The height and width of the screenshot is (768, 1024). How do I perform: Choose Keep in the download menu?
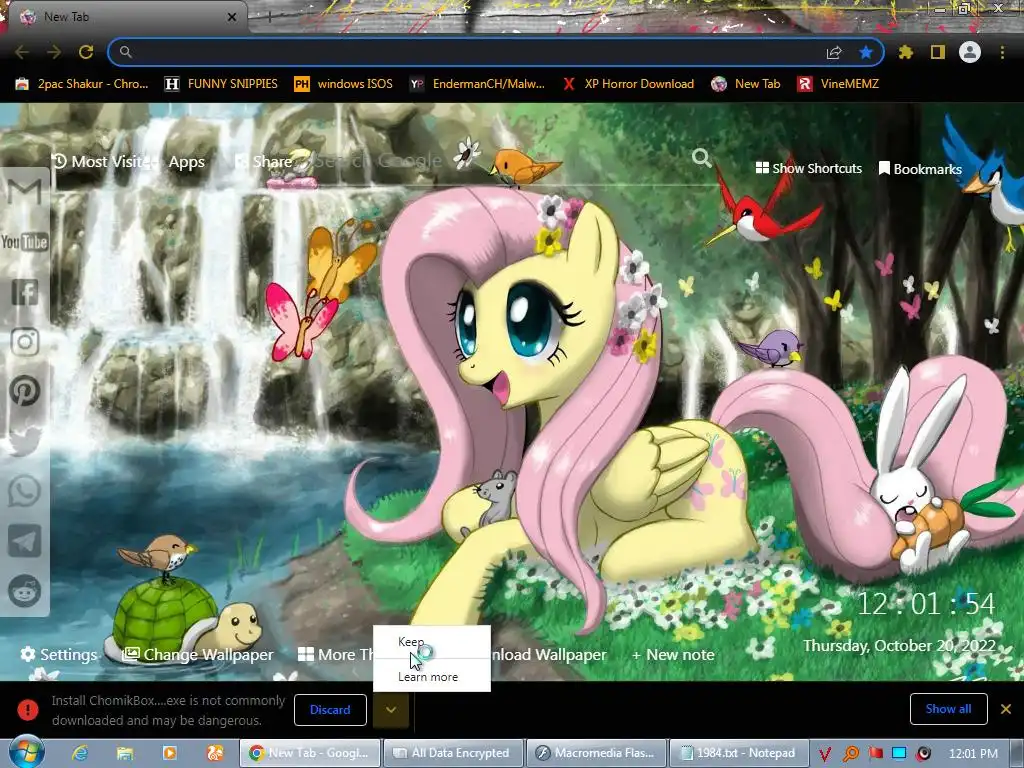point(431,642)
